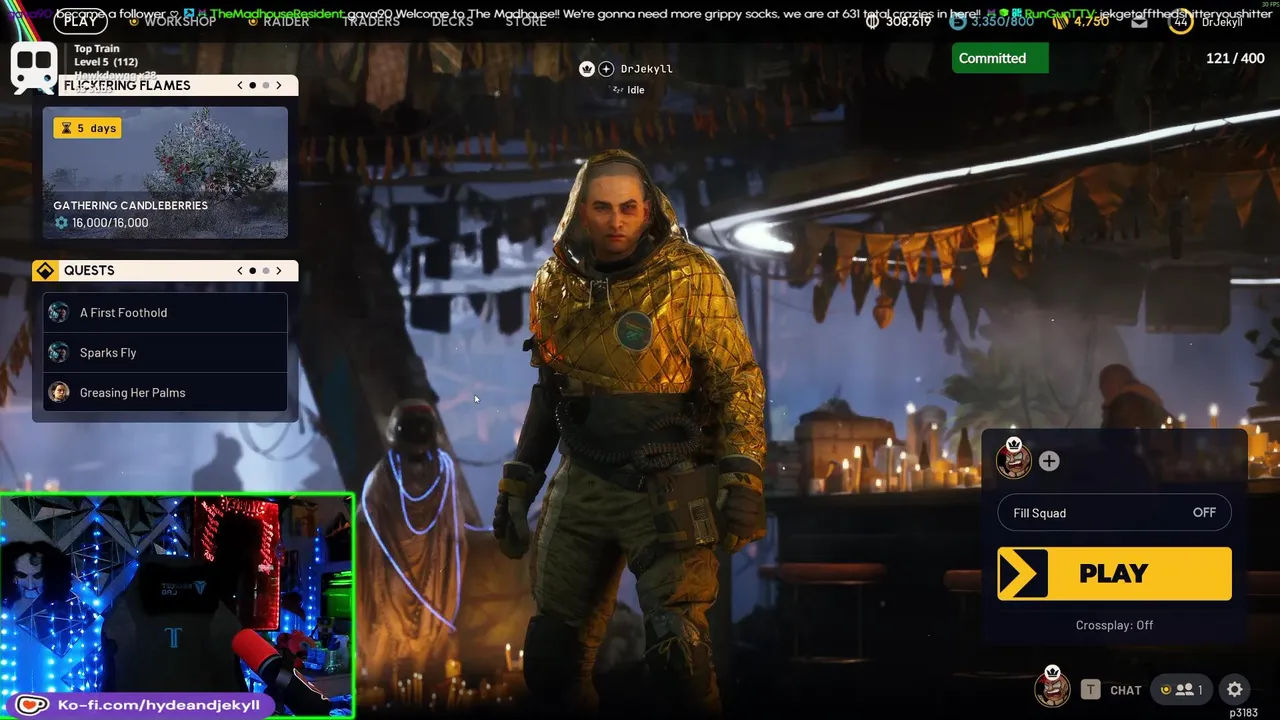Click the level 44 player badge

click(x=1181, y=21)
